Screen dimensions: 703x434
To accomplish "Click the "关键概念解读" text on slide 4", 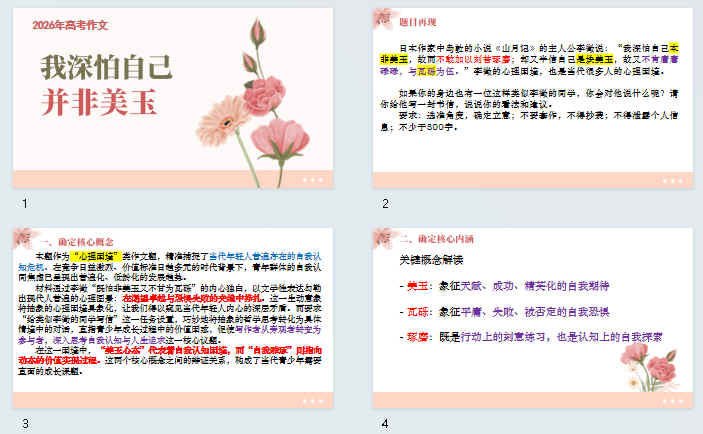I will coord(432,261).
